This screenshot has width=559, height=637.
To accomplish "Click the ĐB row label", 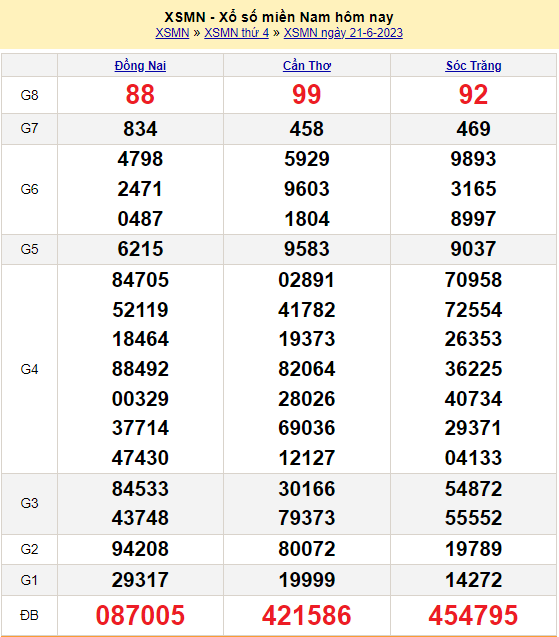I will 29,615.
